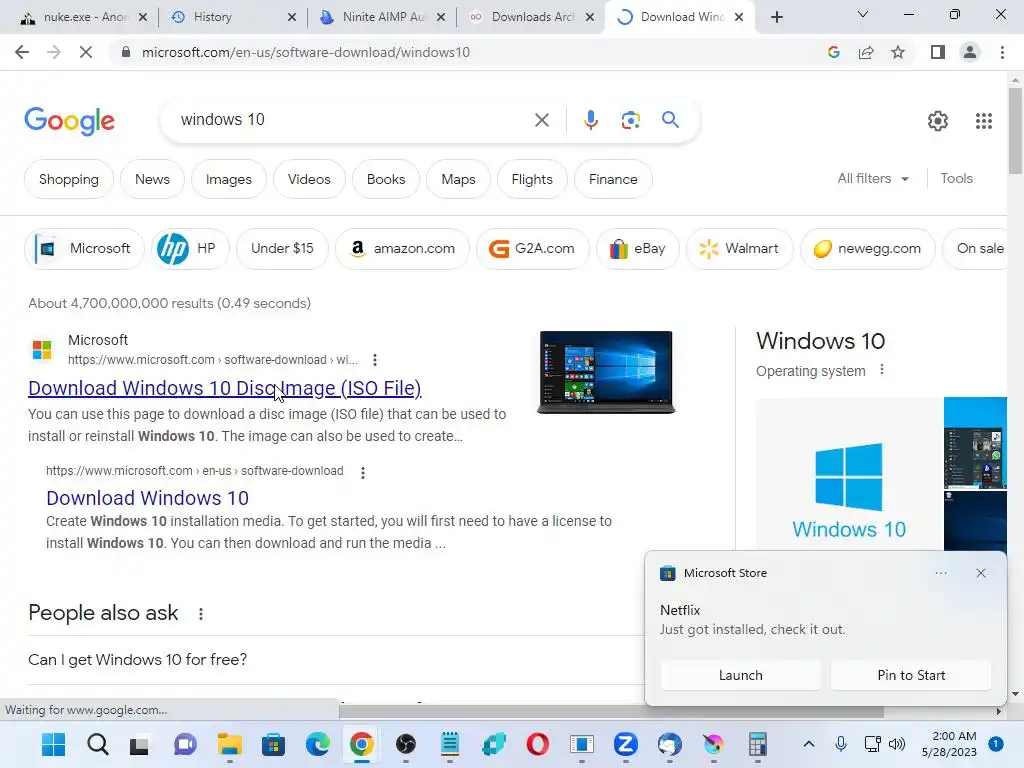This screenshot has width=1024, height=768.
Task: Expand the All filters dropdown
Action: click(872, 178)
